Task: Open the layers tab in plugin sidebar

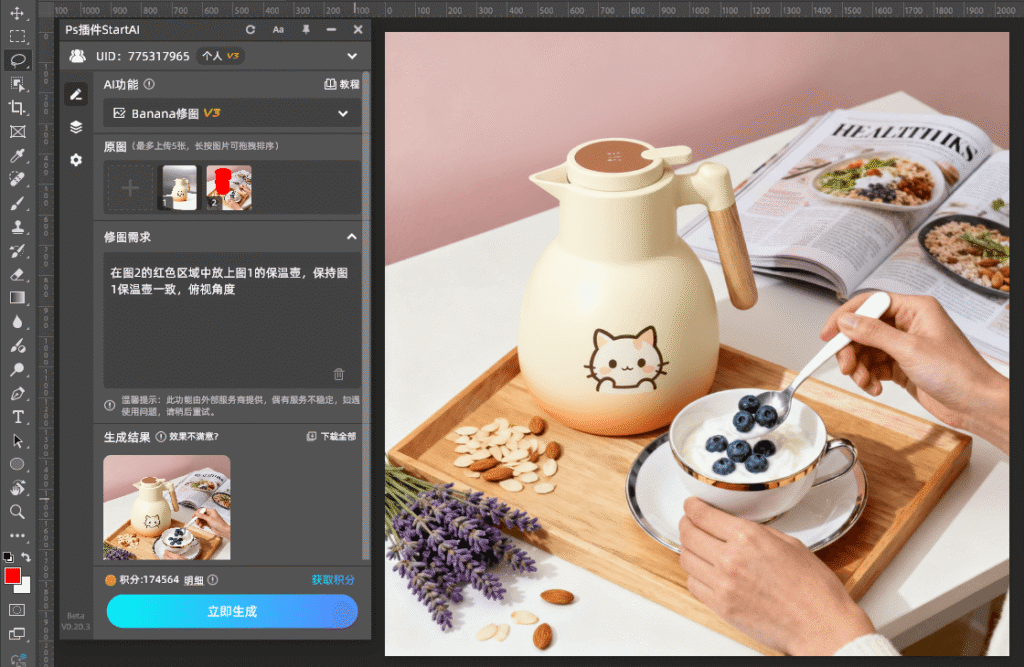Action: pos(76,127)
